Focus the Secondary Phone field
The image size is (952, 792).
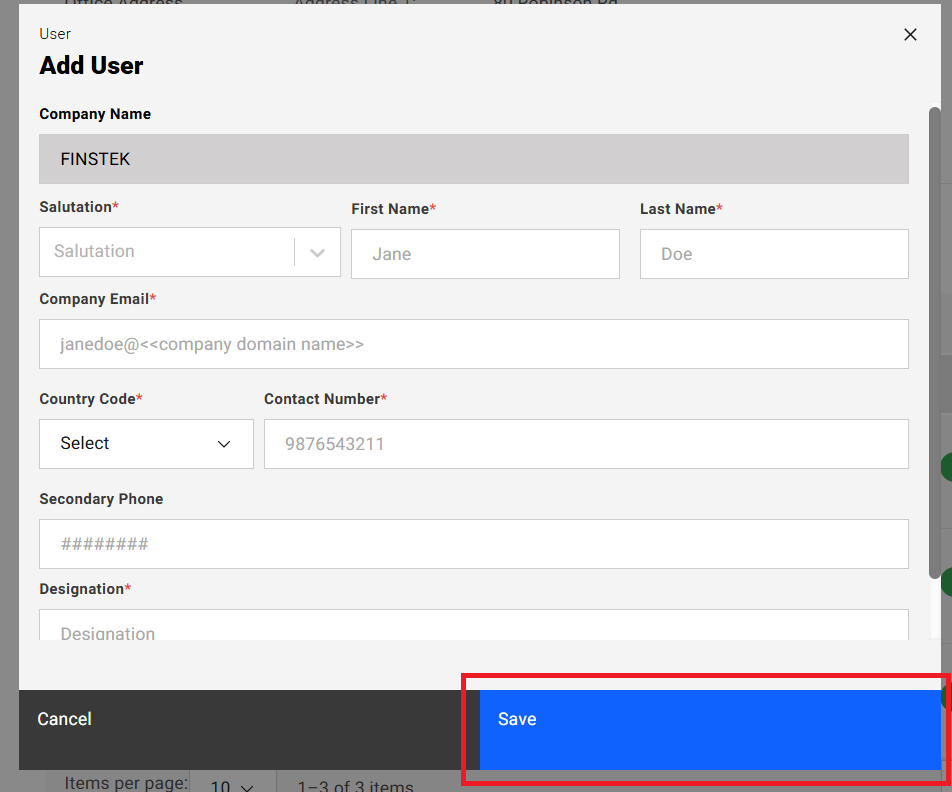[473, 544]
